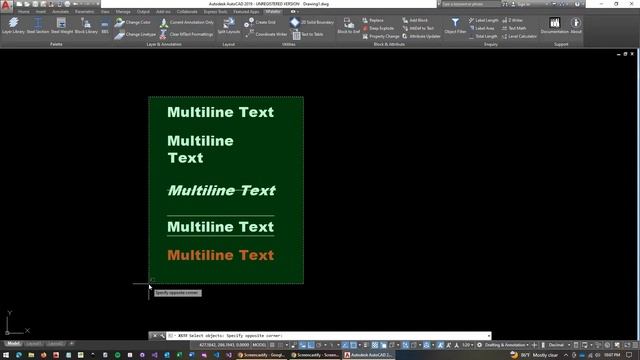
Task: Open the Drafting & Annotation workspace dropdown
Action: (x=506, y=345)
